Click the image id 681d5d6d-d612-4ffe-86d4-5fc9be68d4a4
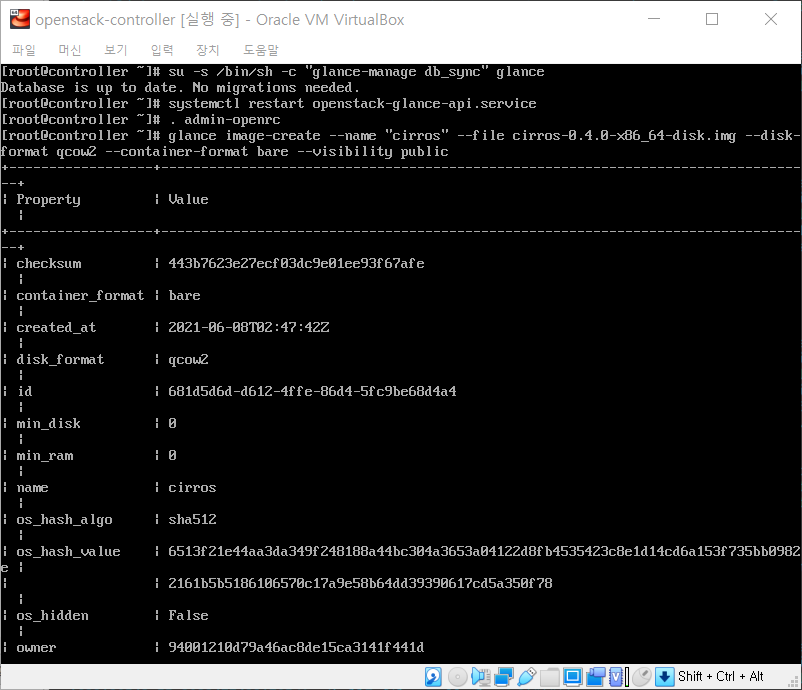Screen dimensions: 802x690 point(312,391)
